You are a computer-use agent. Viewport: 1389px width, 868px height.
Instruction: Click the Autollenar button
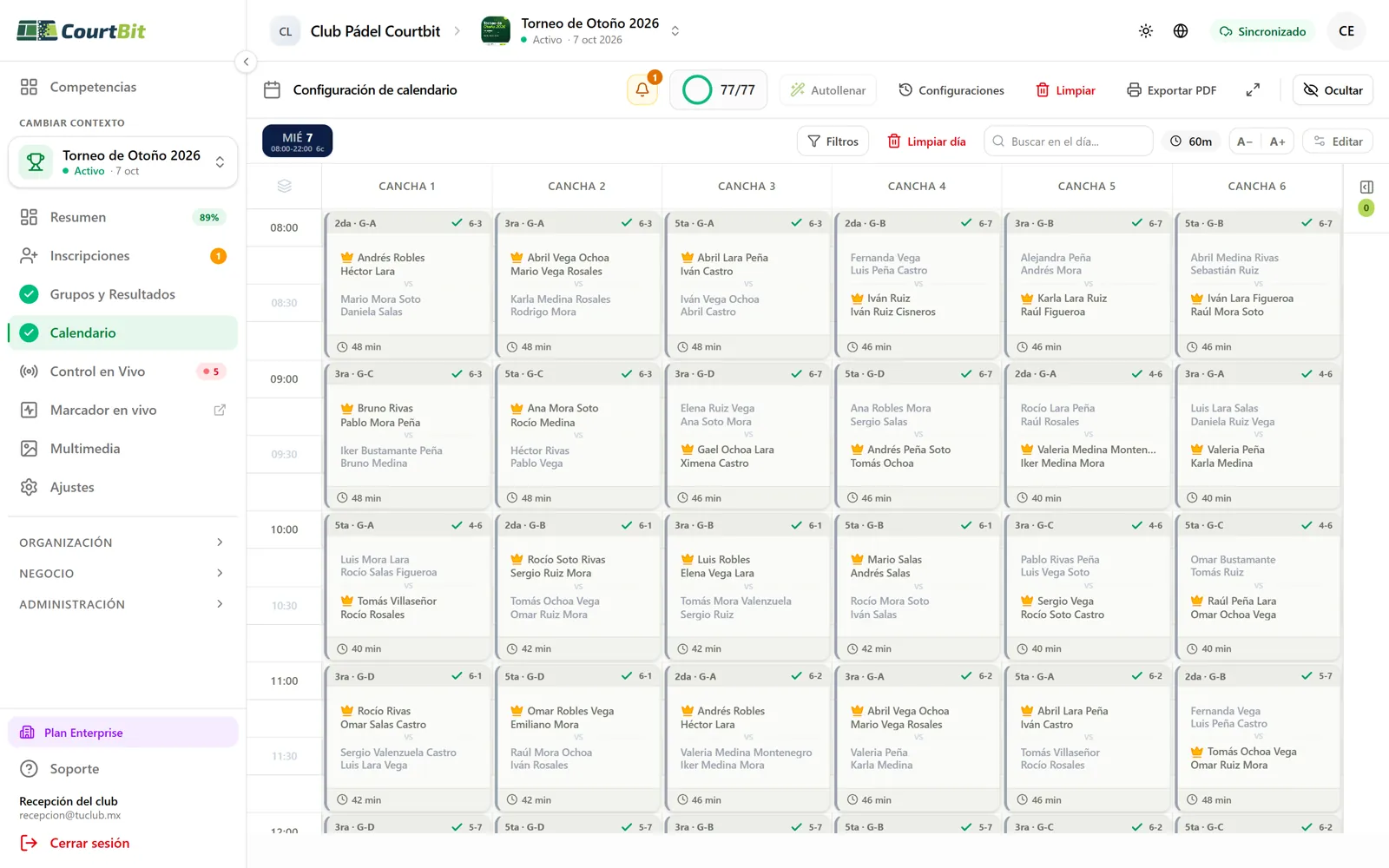point(828,90)
